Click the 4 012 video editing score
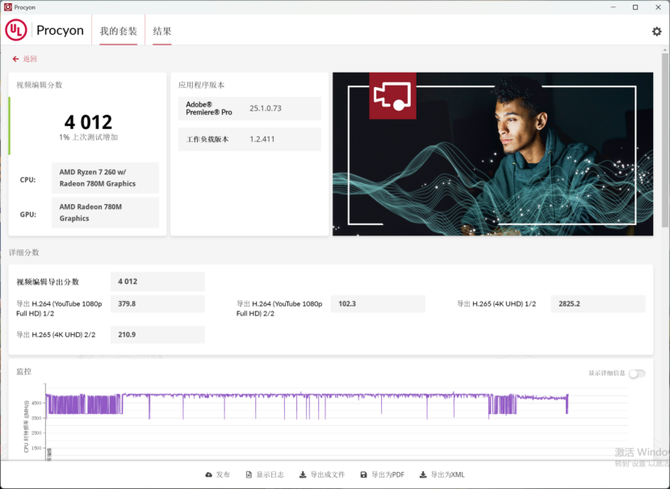Viewport: 670px width, 489px height. (x=88, y=123)
